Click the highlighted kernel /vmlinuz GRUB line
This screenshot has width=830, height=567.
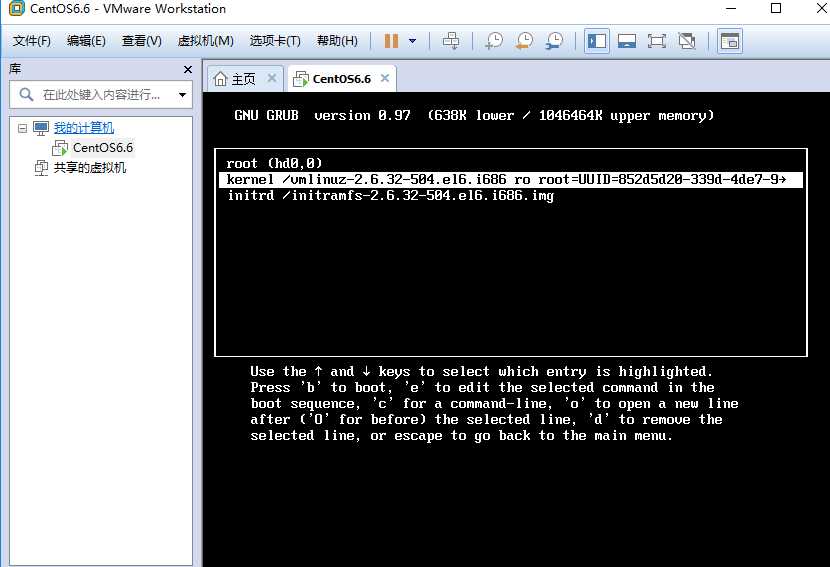point(511,179)
